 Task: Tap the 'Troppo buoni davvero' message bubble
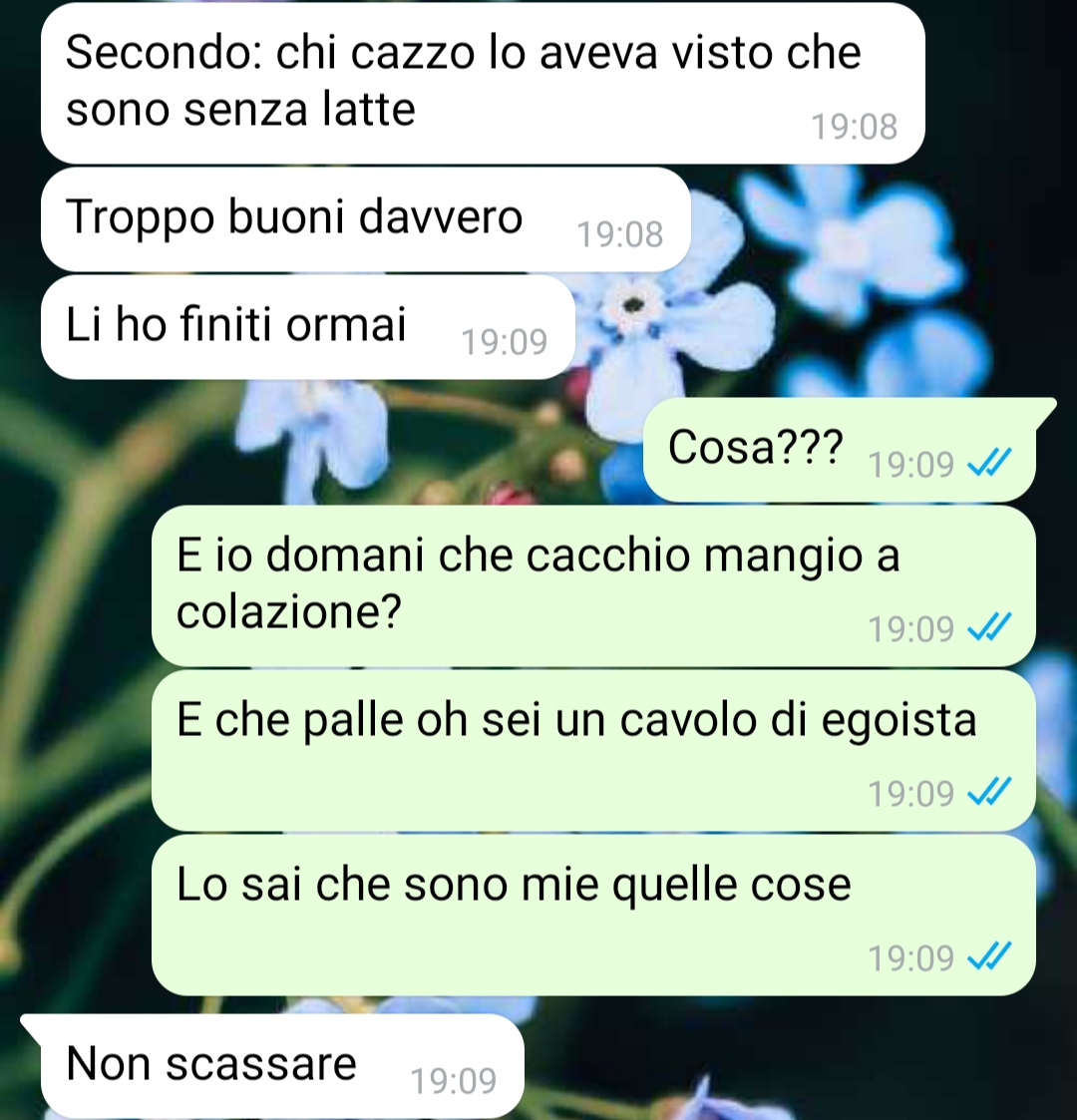366,219
